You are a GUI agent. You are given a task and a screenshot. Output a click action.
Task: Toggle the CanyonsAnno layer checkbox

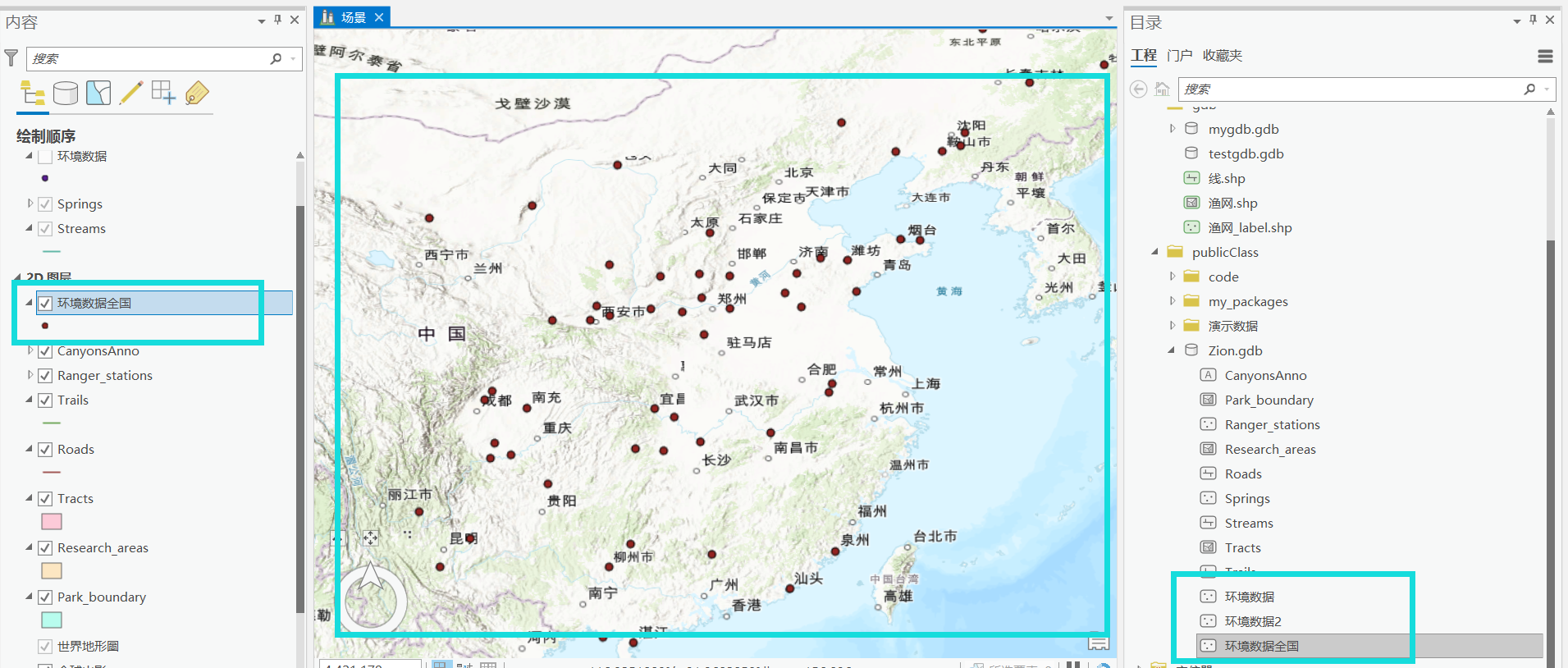coord(45,351)
